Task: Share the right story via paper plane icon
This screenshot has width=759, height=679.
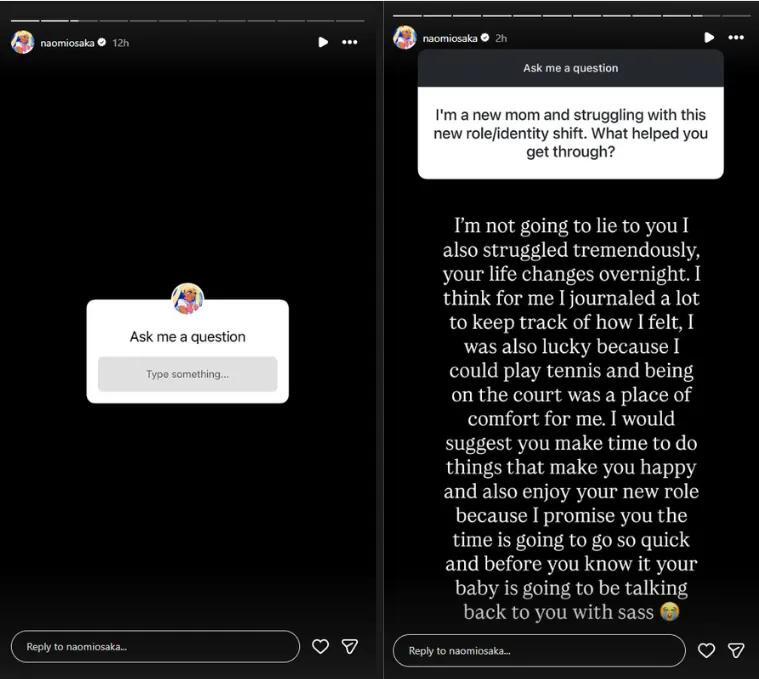Action: 736,650
